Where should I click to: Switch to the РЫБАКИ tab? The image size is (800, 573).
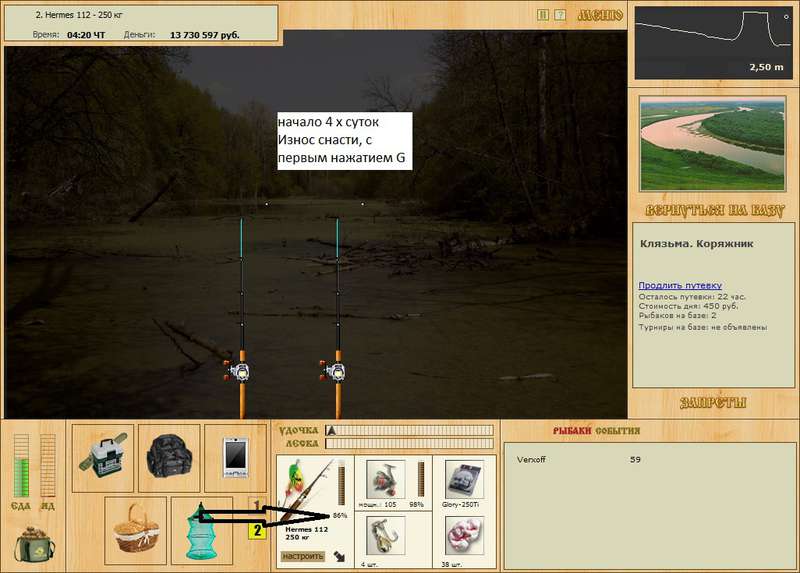pyautogui.click(x=572, y=431)
